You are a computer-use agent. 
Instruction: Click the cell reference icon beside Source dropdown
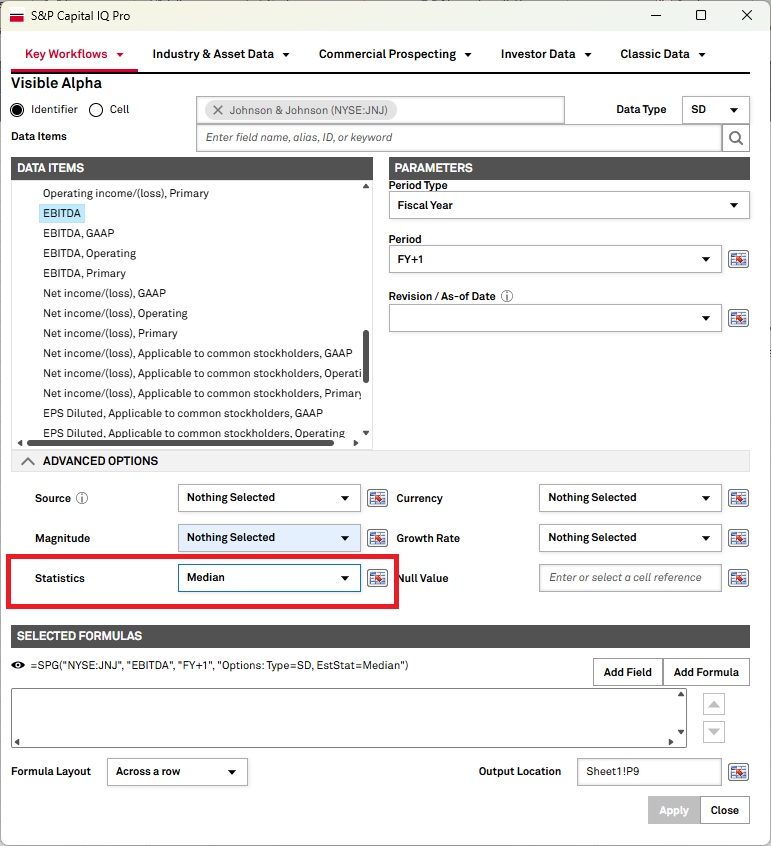[377, 497]
